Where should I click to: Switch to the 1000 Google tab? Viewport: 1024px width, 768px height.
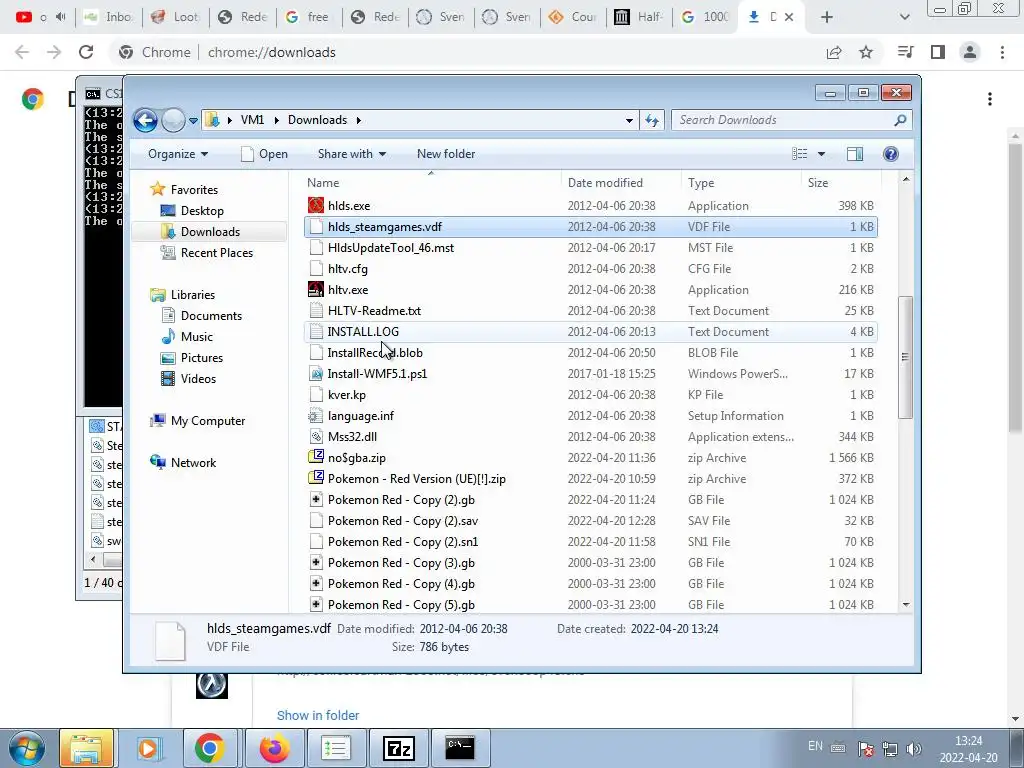click(x=705, y=17)
